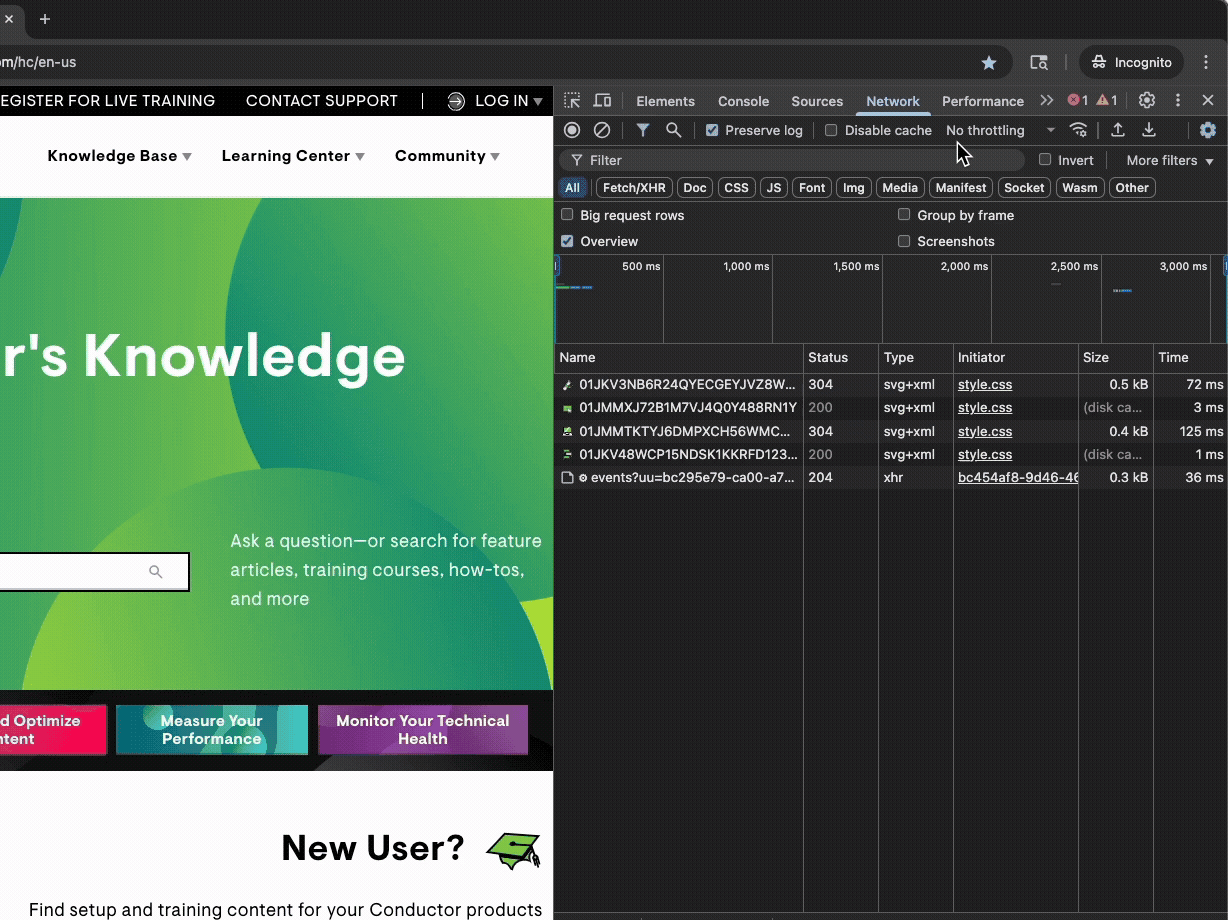Viewport: 1228px width, 920px height.
Task: Toggle the network filter funnel icon
Action: pos(643,130)
